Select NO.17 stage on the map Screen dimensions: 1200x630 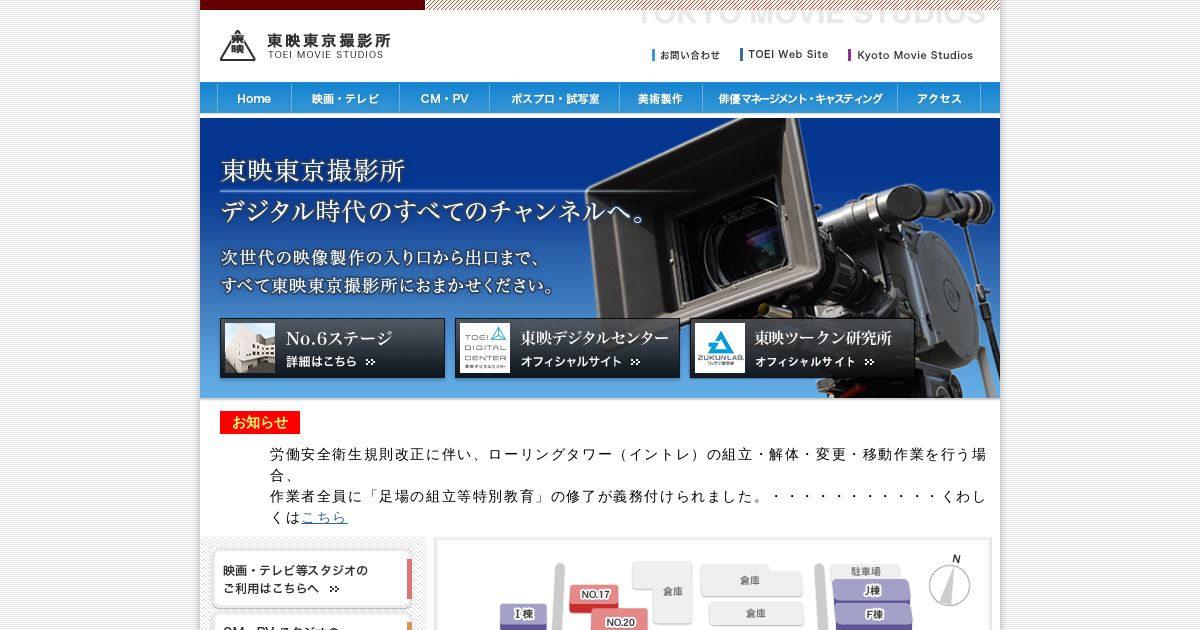pyautogui.click(x=595, y=597)
